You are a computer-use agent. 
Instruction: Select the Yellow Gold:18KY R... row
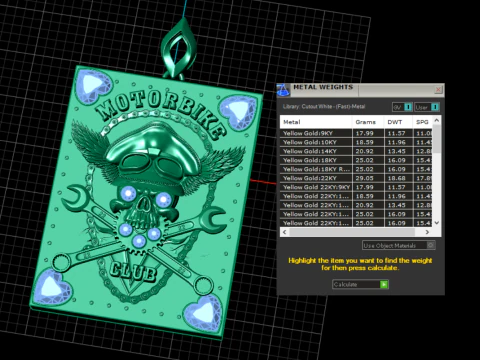(x=356, y=169)
